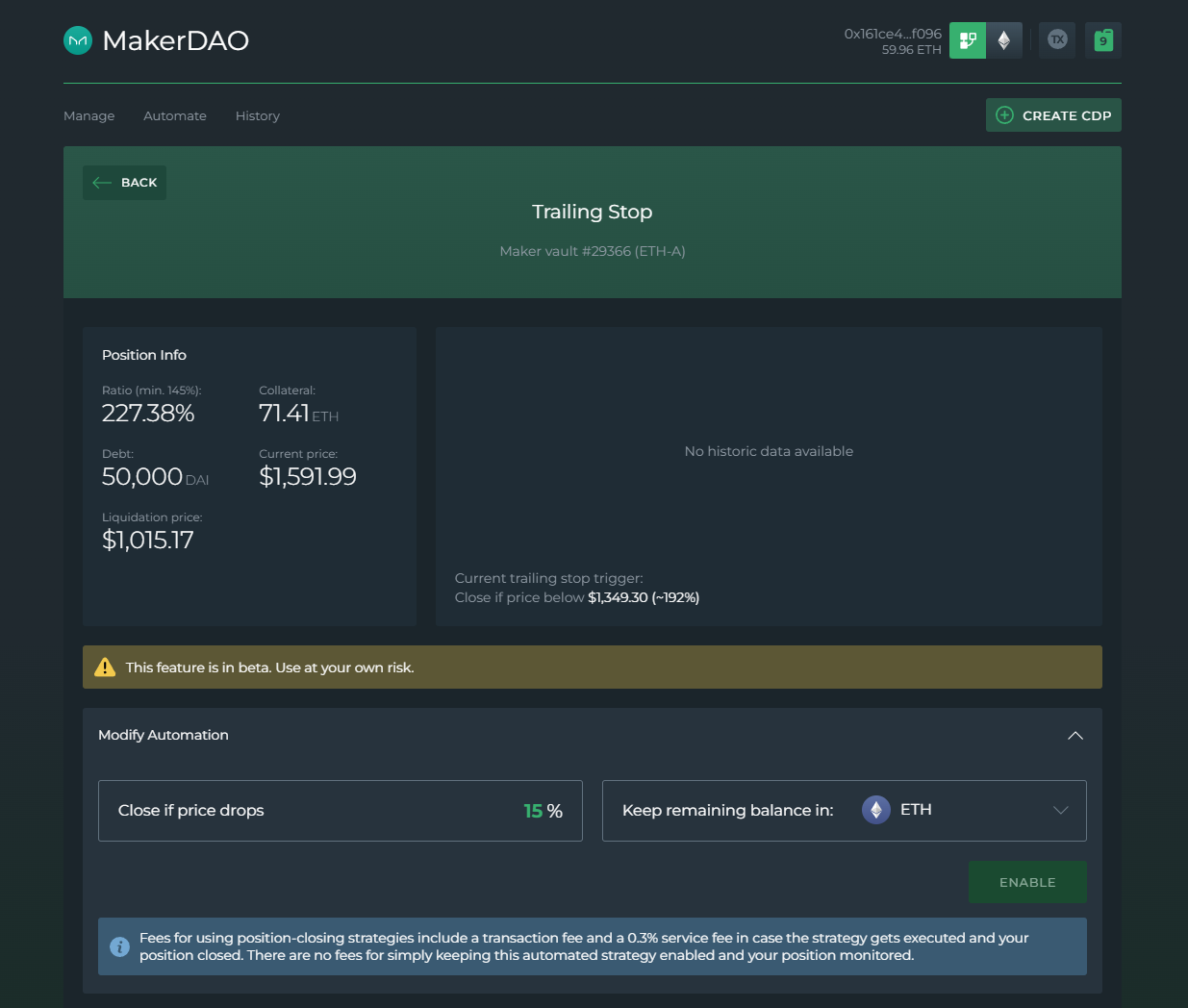Click the Current trailing stop trigger label

click(x=549, y=578)
